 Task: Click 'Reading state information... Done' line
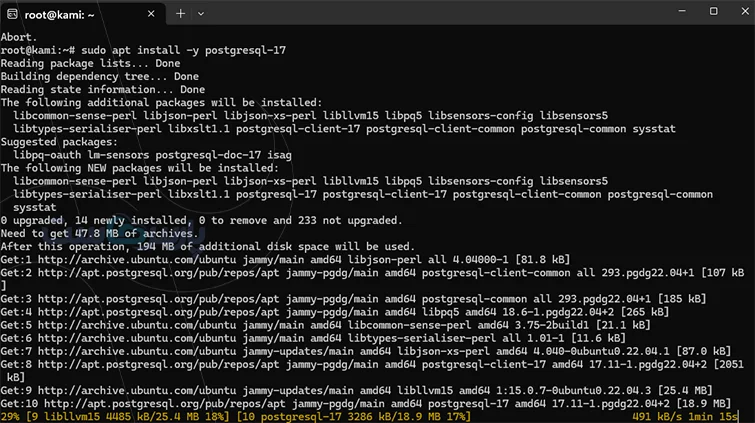[103, 89]
